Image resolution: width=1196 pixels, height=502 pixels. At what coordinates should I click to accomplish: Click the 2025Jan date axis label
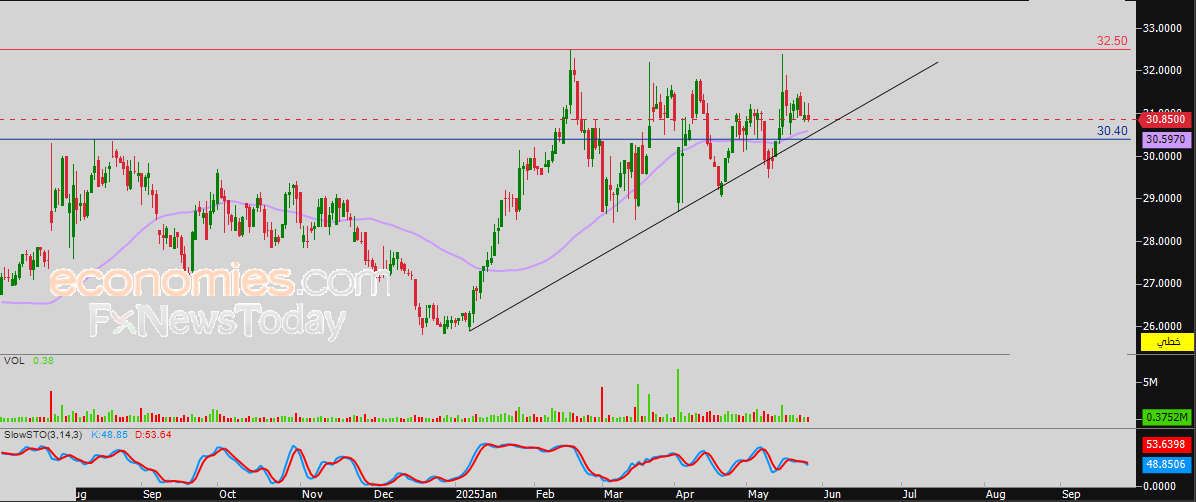tap(475, 494)
